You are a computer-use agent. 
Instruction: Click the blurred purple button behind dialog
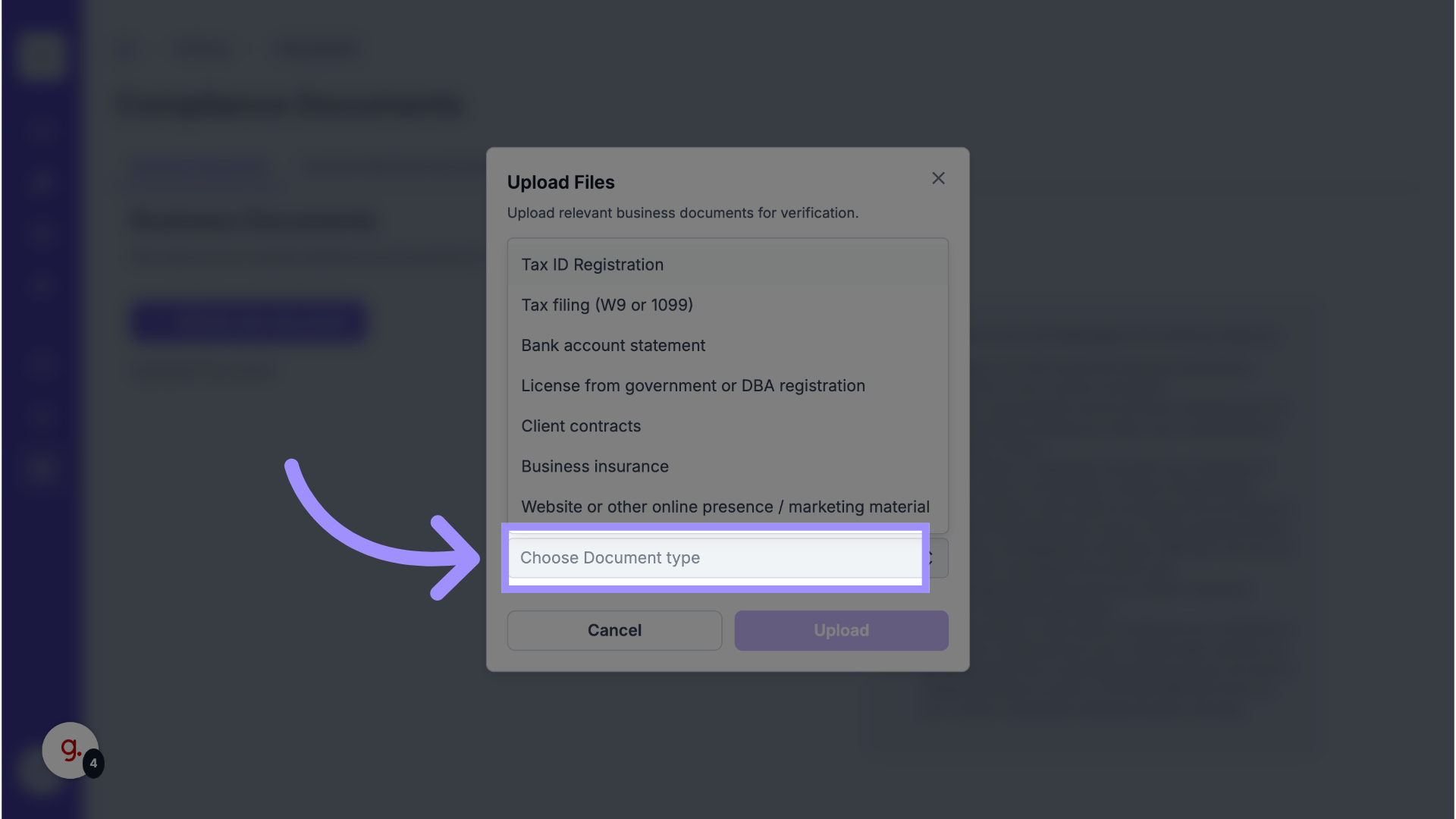pyautogui.click(x=249, y=322)
